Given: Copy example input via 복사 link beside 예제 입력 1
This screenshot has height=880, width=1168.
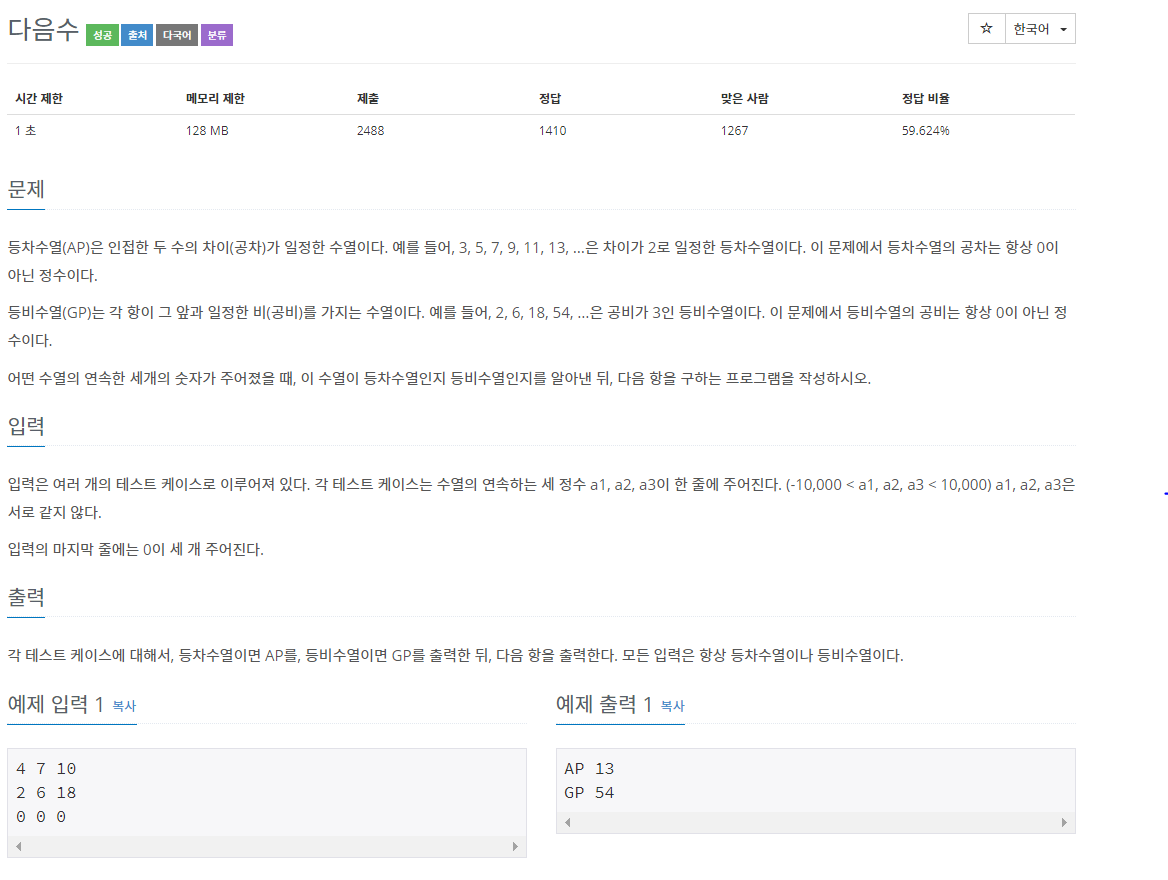Looking at the screenshot, I should coord(124,706).
